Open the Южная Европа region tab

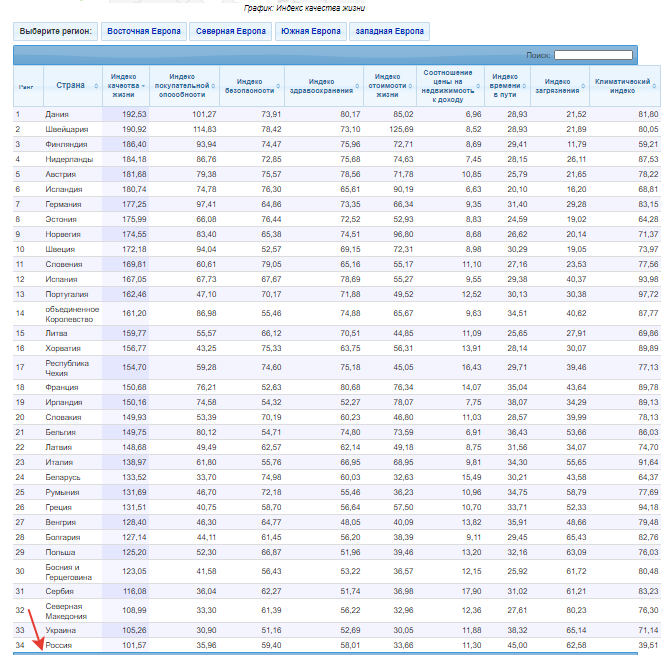click(x=310, y=31)
